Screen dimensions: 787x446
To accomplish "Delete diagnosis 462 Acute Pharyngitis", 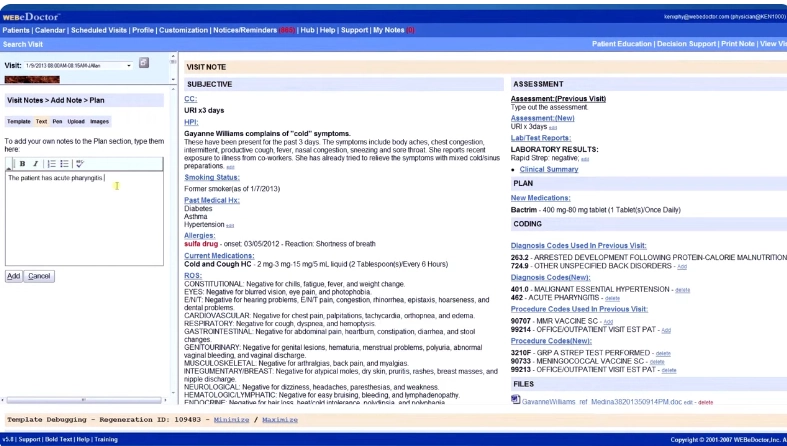I will click(x=612, y=299).
